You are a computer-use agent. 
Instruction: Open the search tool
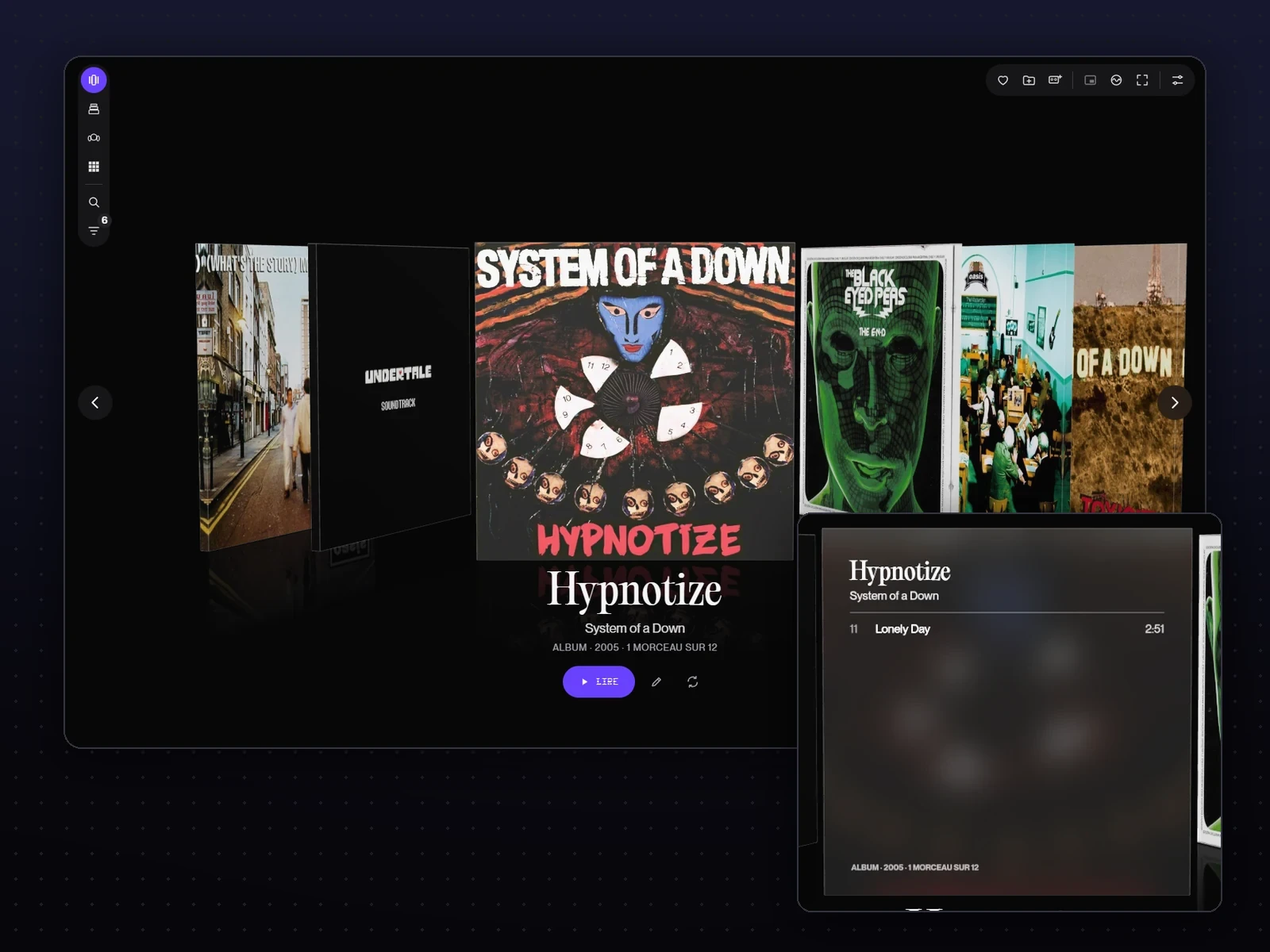[x=94, y=202]
